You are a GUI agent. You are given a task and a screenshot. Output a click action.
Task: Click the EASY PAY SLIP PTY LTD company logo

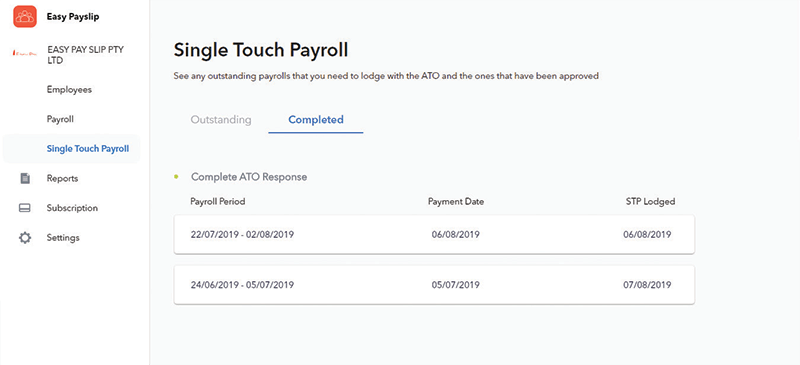click(x=24, y=53)
